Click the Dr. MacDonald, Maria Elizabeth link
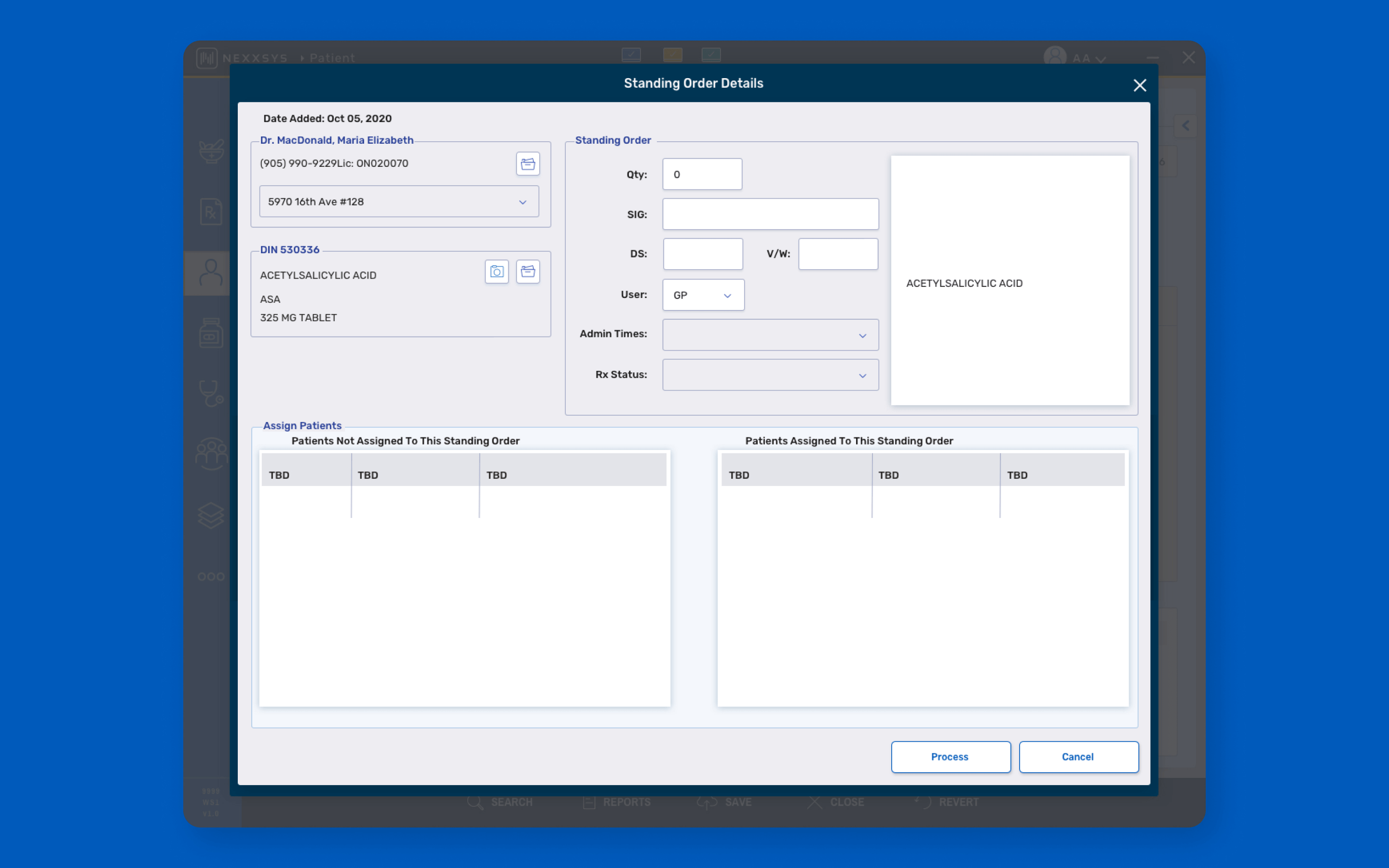 tap(336, 140)
